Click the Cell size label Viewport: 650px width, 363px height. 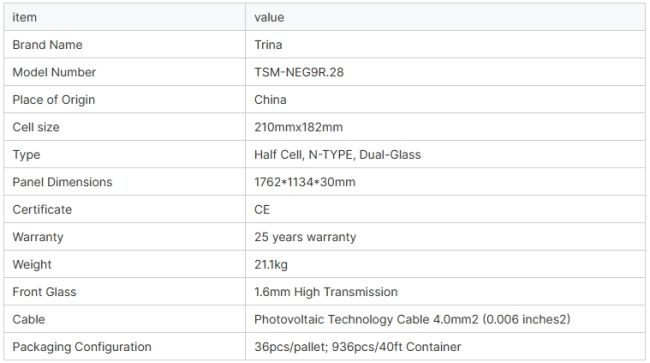coord(36,127)
